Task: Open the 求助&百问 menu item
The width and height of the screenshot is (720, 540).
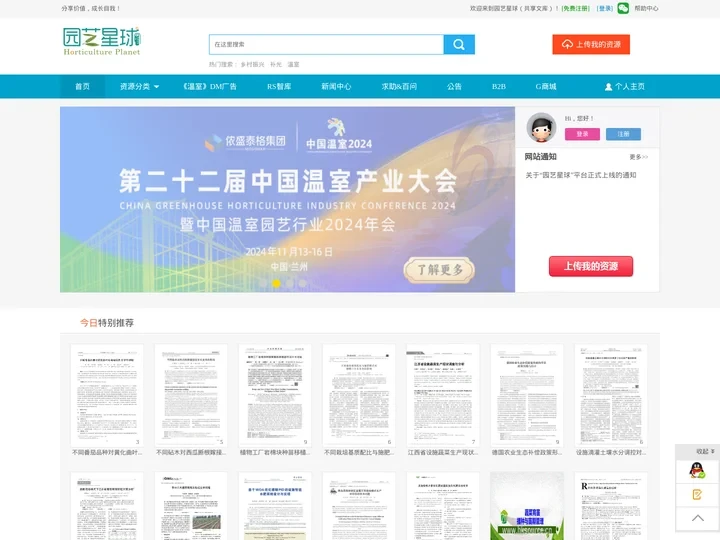Action: click(399, 86)
